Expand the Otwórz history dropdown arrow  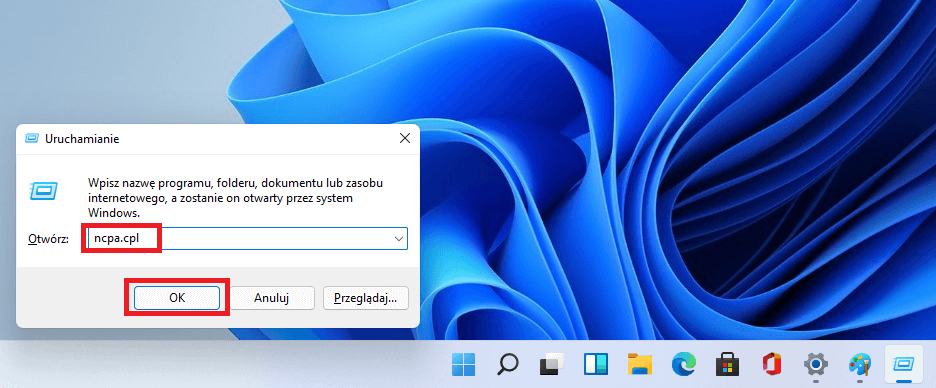click(x=399, y=239)
